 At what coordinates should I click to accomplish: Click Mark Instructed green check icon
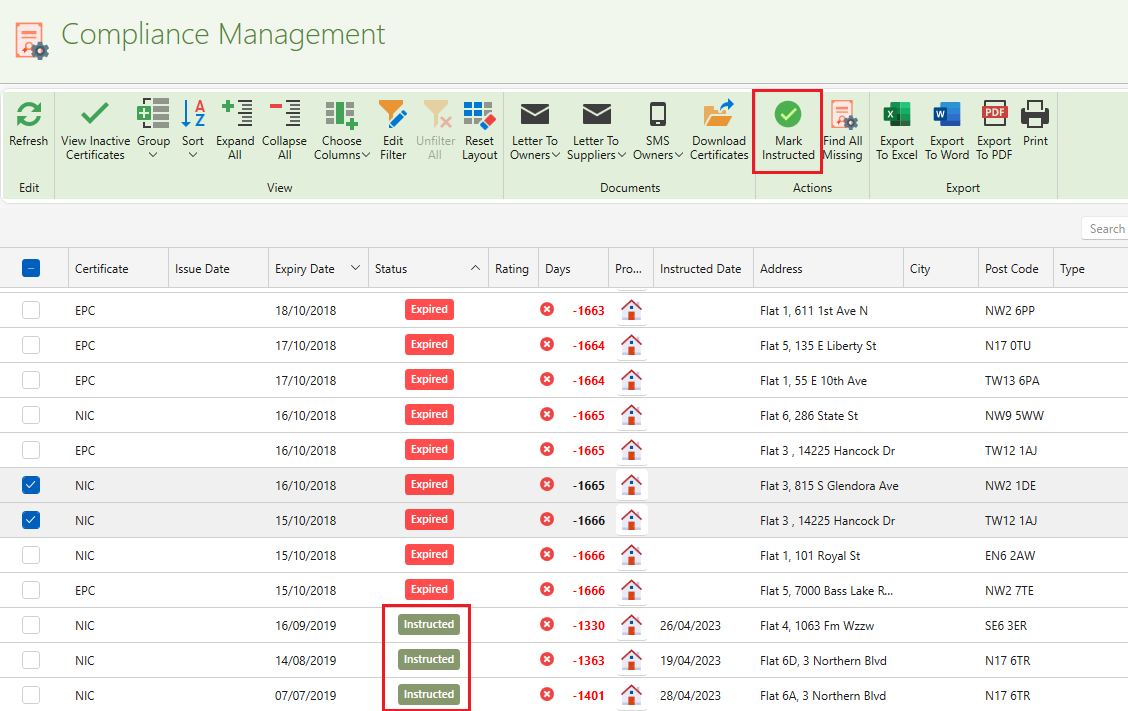tap(788, 115)
